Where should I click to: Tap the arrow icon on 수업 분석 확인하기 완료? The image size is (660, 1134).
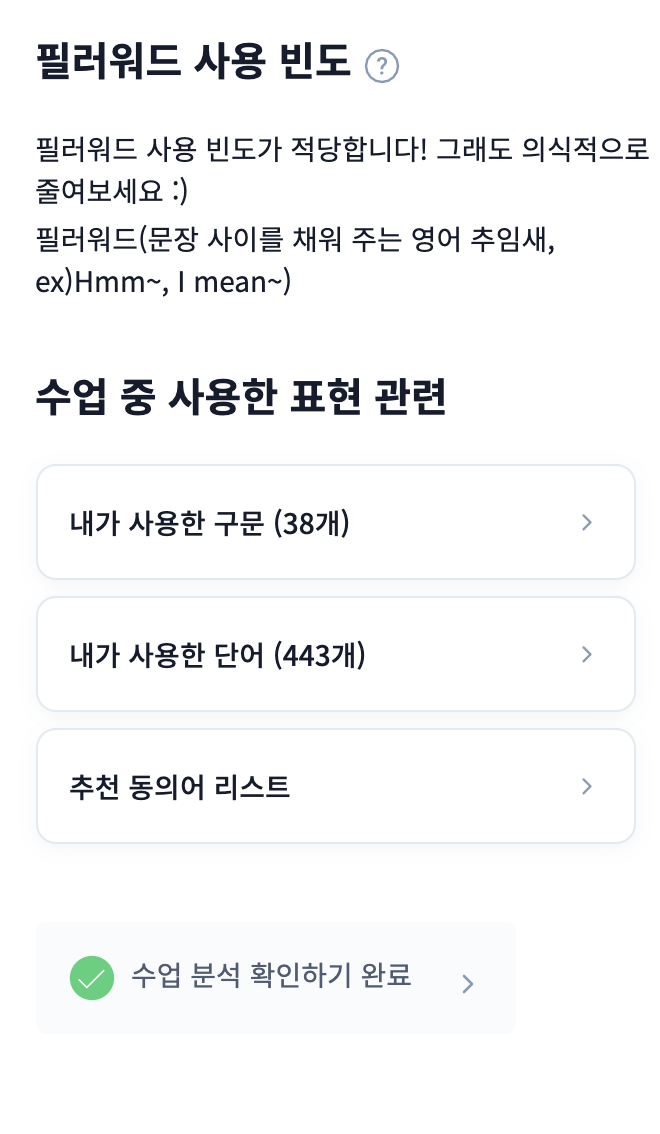467,983
